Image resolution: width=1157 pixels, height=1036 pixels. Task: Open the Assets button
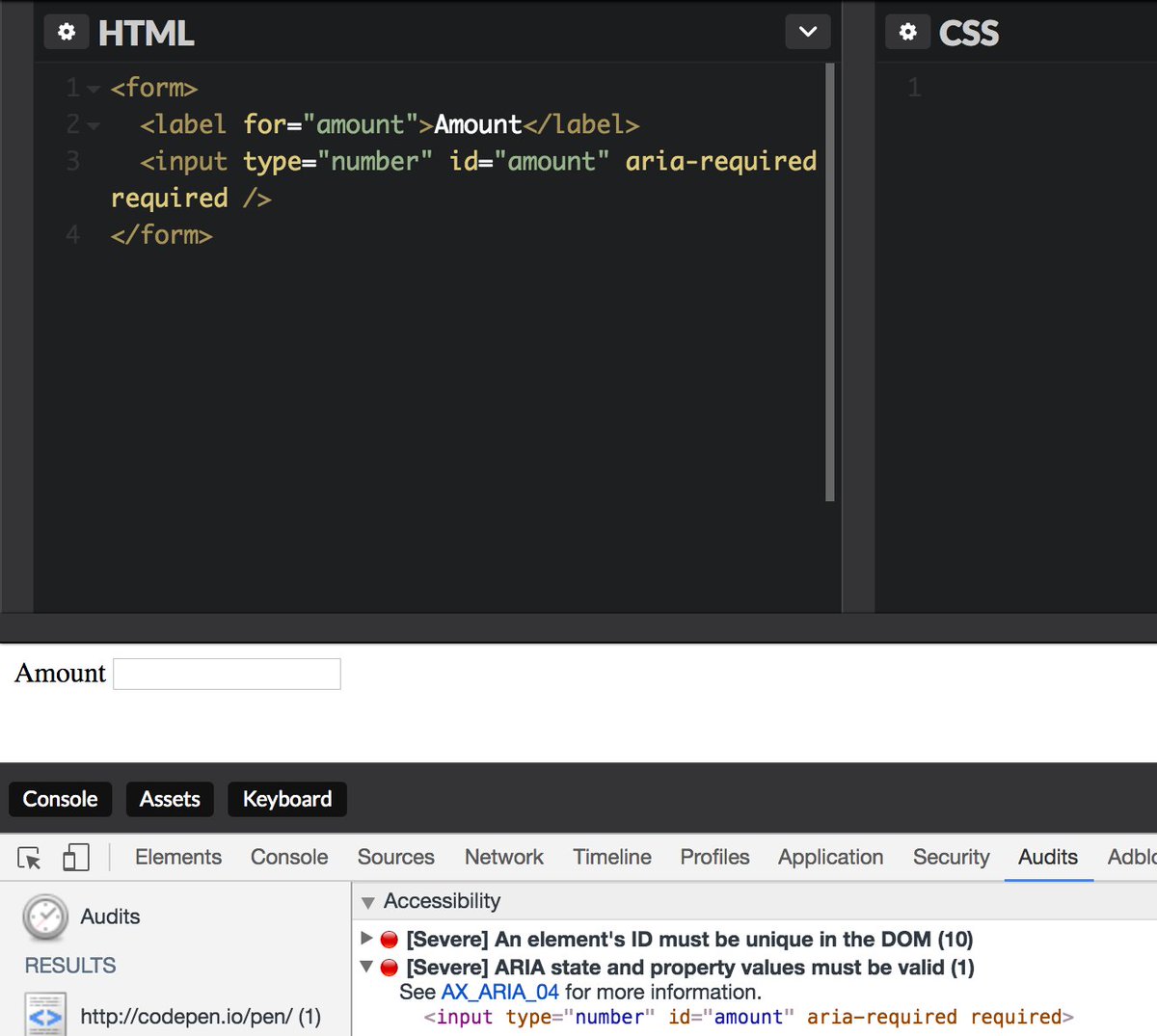(x=170, y=799)
